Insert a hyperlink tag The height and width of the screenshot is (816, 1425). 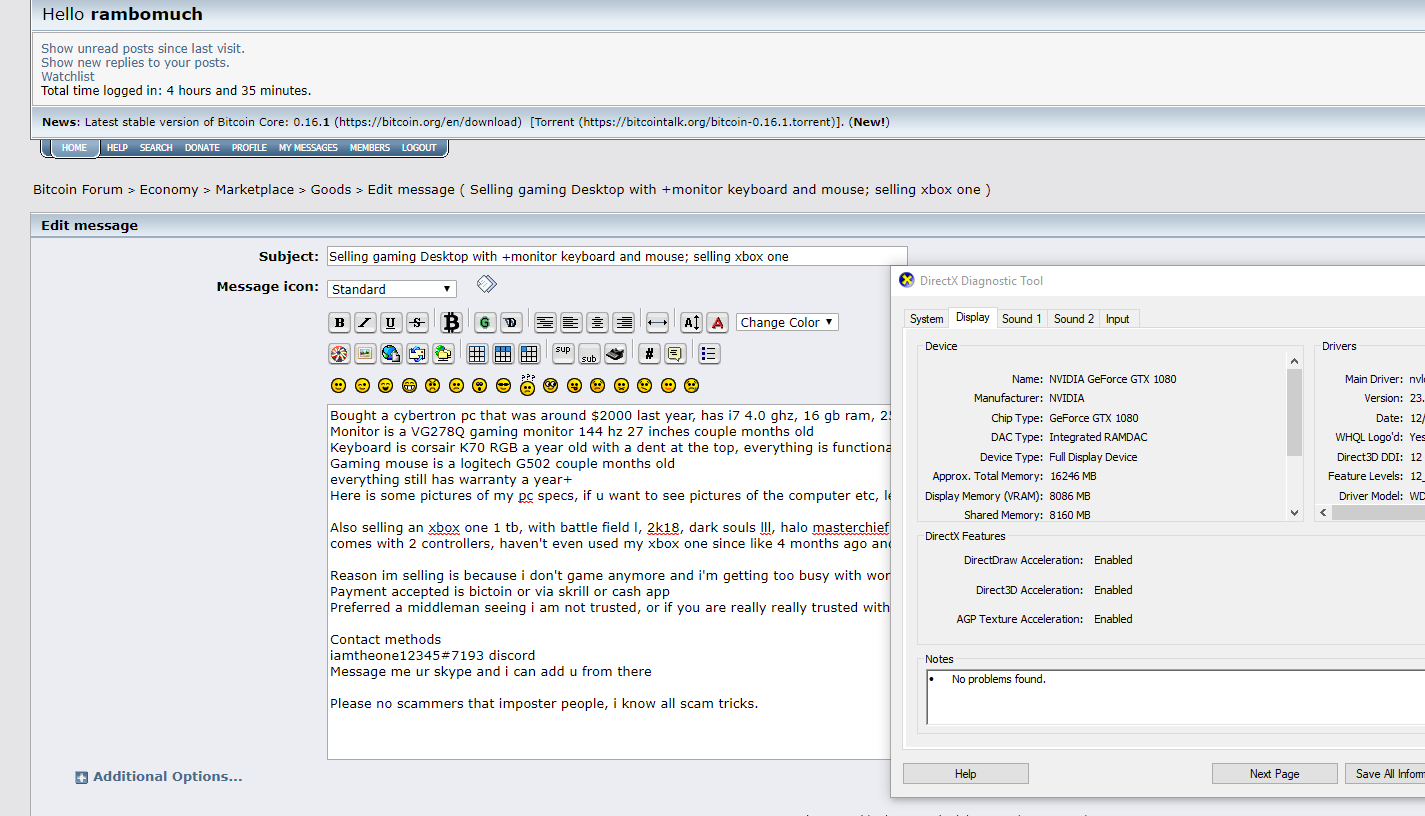(x=391, y=353)
